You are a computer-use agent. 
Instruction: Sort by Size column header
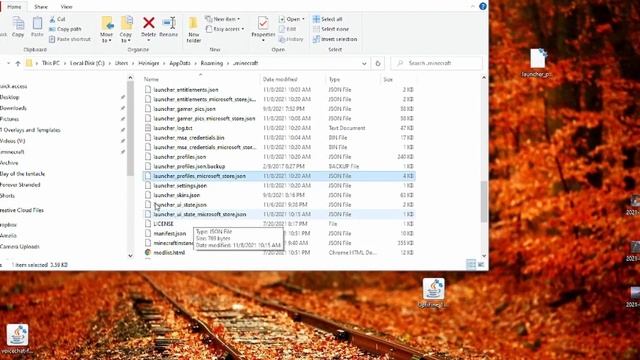pyautogui.click(x=388, y=79)
